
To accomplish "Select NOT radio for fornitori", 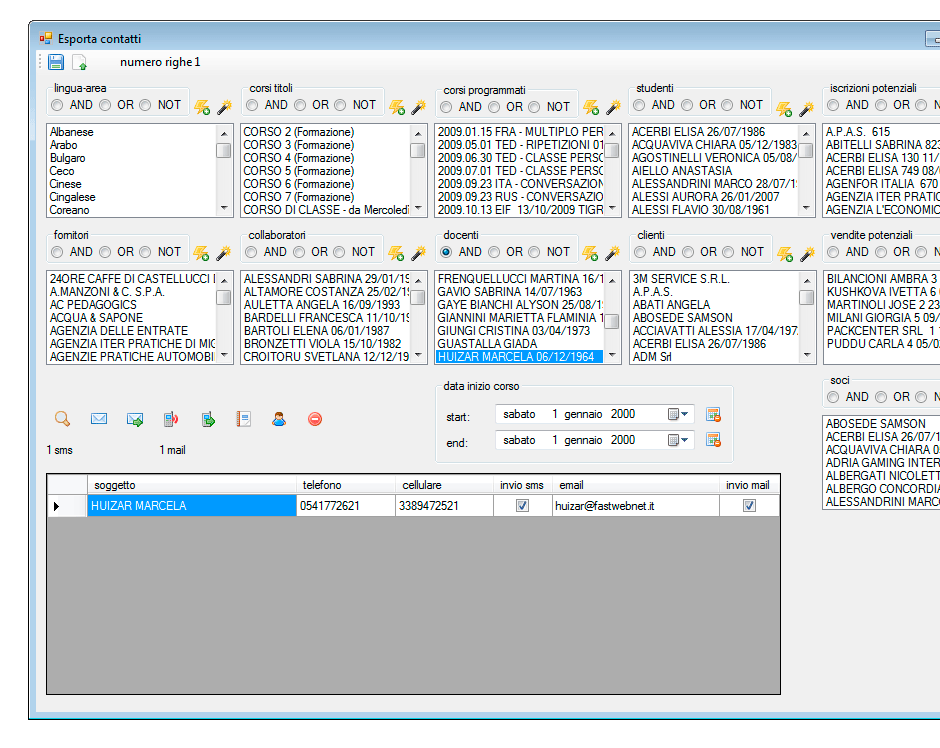I will pyautogui.click(x=145, y=252).
